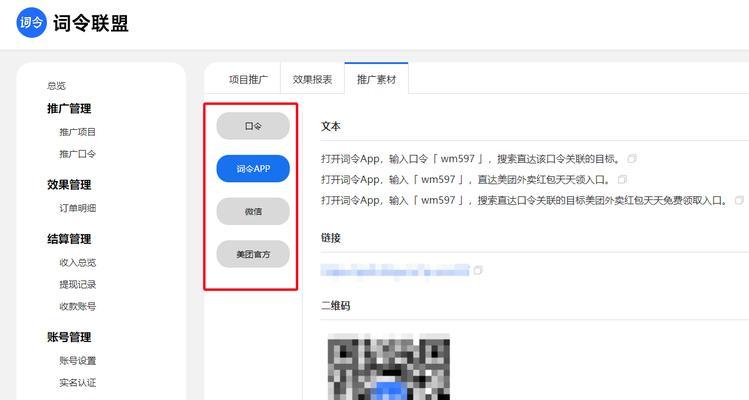Image resolution: width=749 pixels, height=400 pixels.
Task: Open 收款账号 in the sidebar
Action: click(77, 306)
